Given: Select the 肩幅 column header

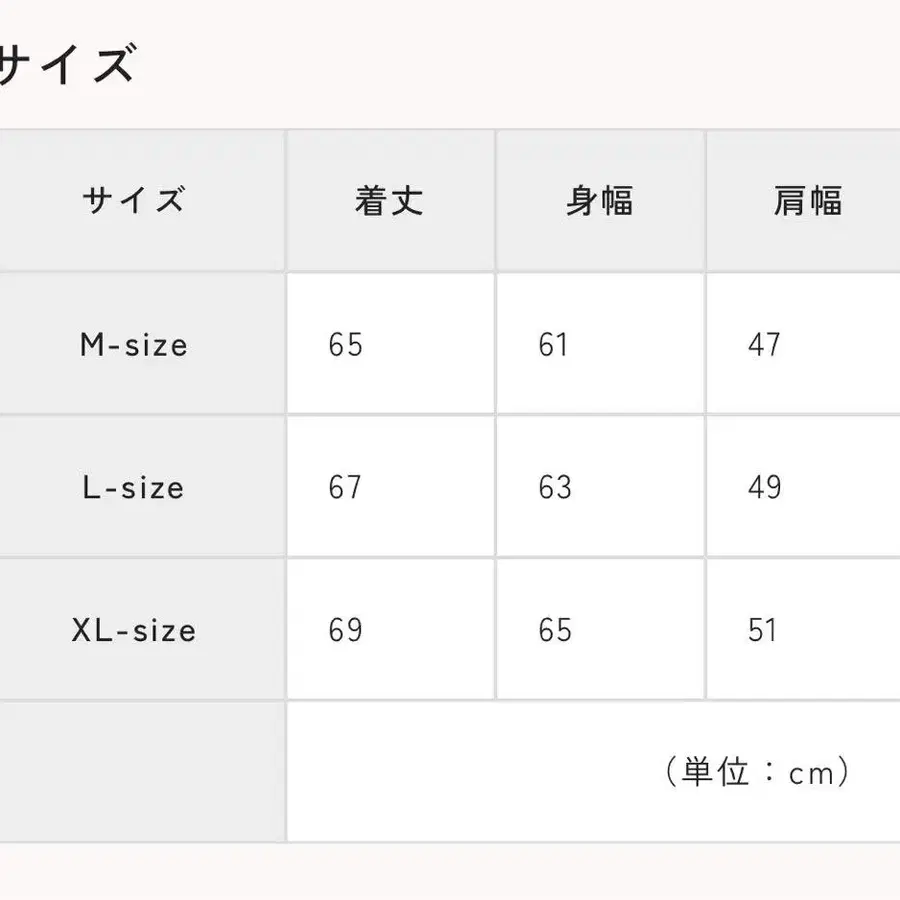Looking at the screenshot, I should [807, 201].
